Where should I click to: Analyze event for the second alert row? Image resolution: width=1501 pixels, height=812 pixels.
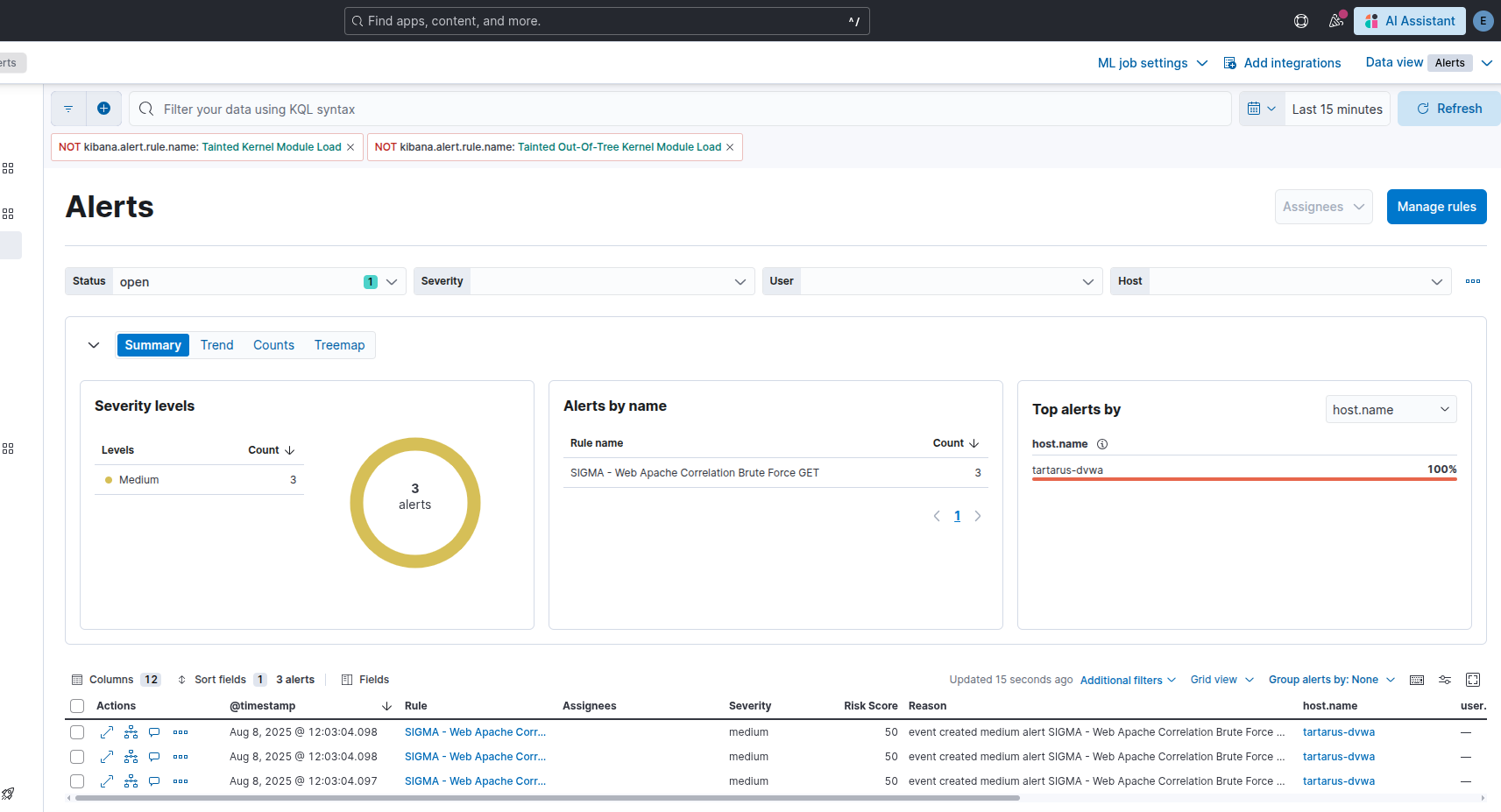coord(131,757)
